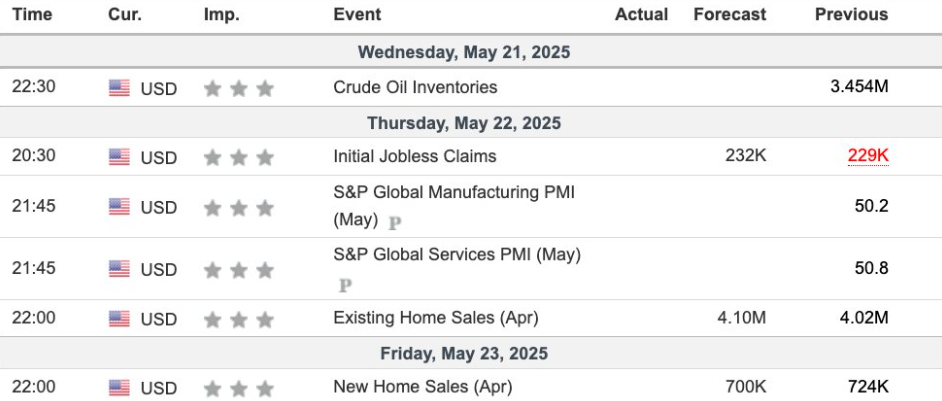This screenshot has height=401, width=942.
Task: Click the US flag in Crude Oil Inventories row
Action: click(x=119, y=88)
